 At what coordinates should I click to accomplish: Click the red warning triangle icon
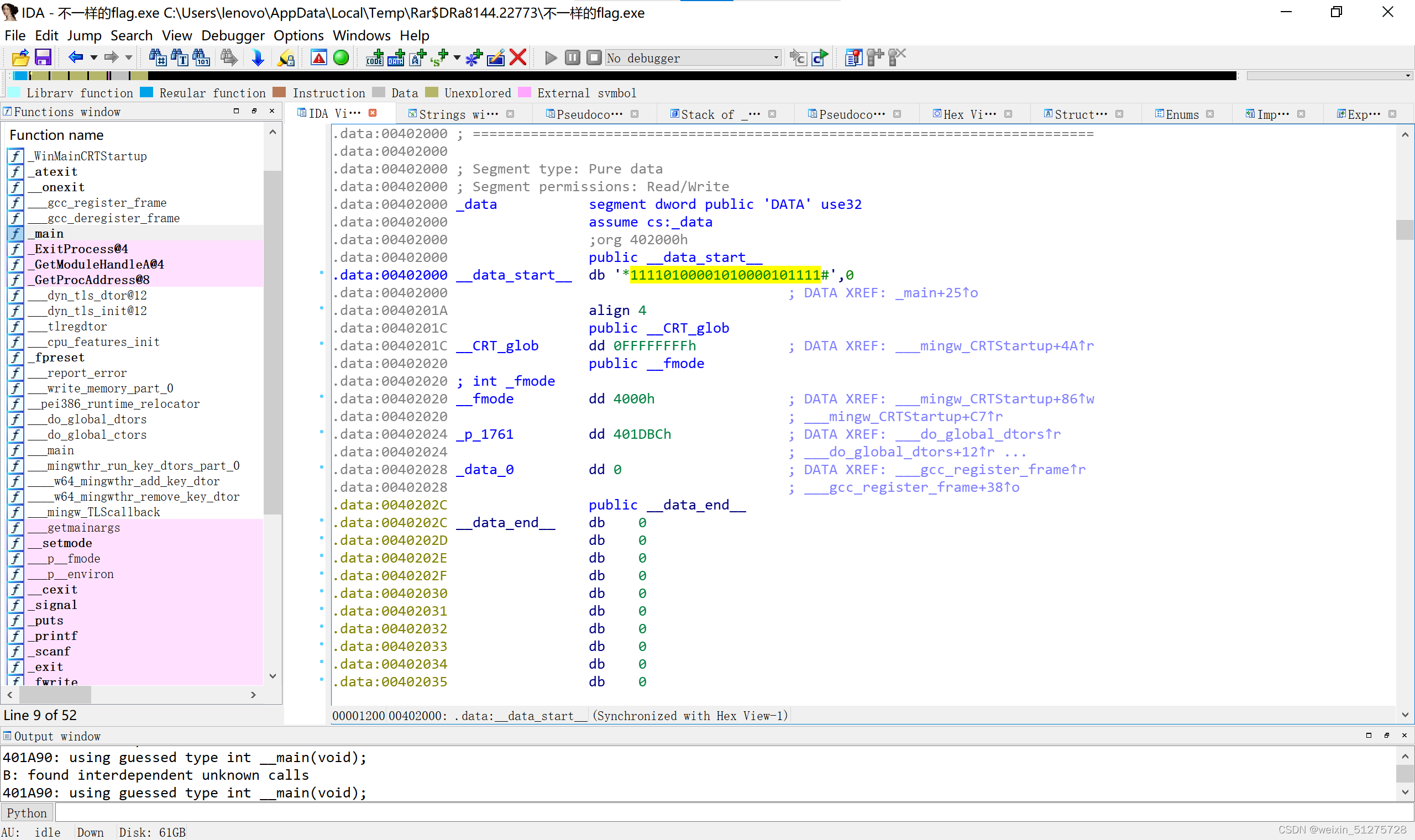tap(319, 57)
